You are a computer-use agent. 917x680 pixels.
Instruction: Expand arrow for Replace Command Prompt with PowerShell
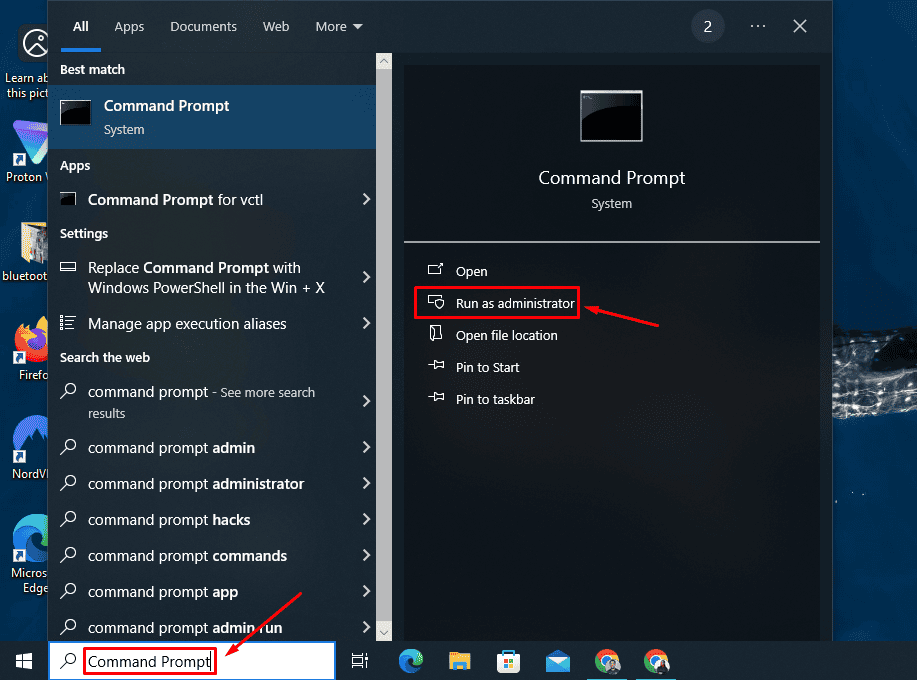pyautogui.click(x=366, y=277)
